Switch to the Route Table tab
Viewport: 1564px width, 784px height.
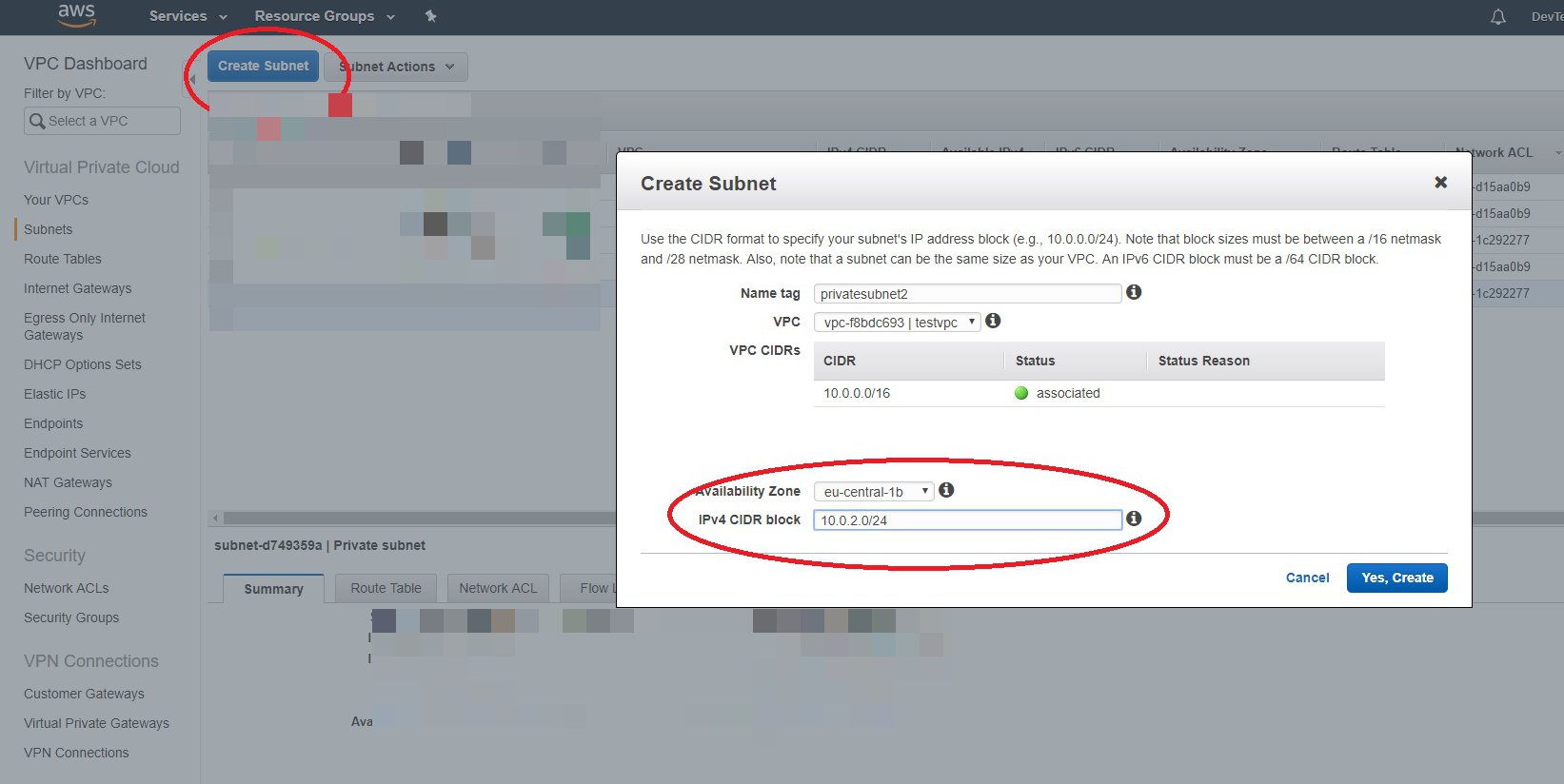pos(386,588)
